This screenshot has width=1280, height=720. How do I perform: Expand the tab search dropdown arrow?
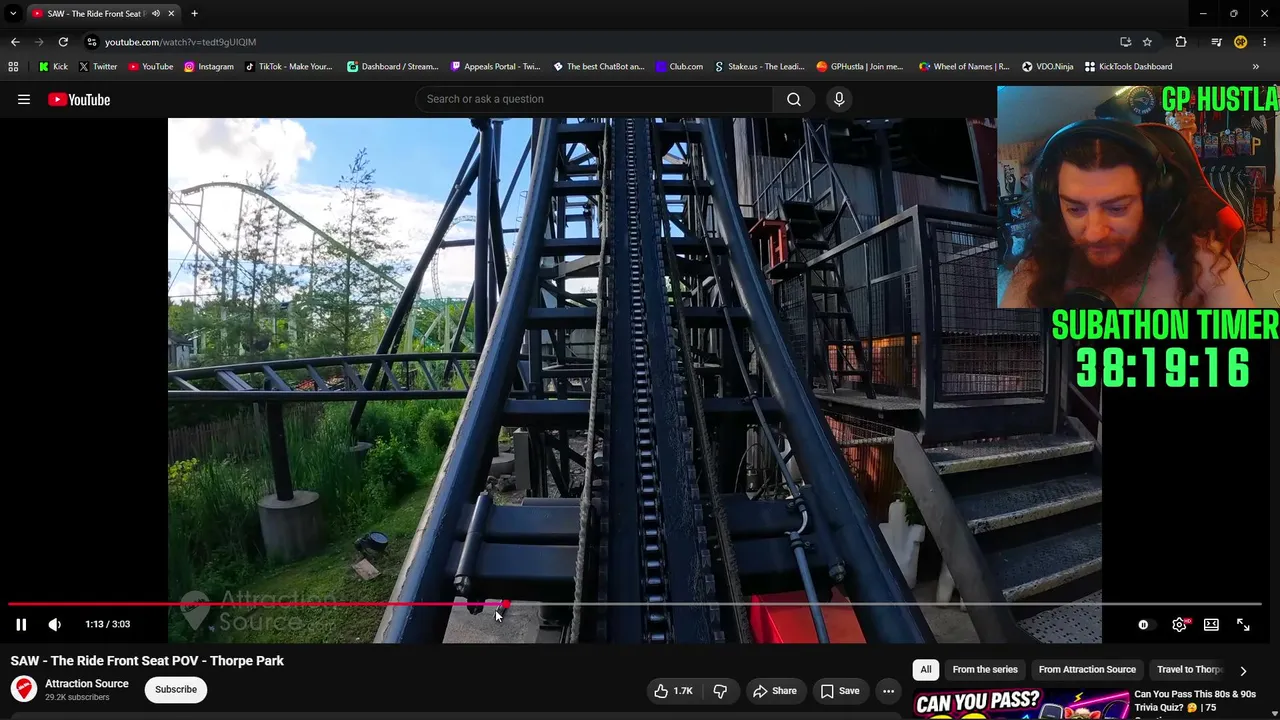coord(13,14)
